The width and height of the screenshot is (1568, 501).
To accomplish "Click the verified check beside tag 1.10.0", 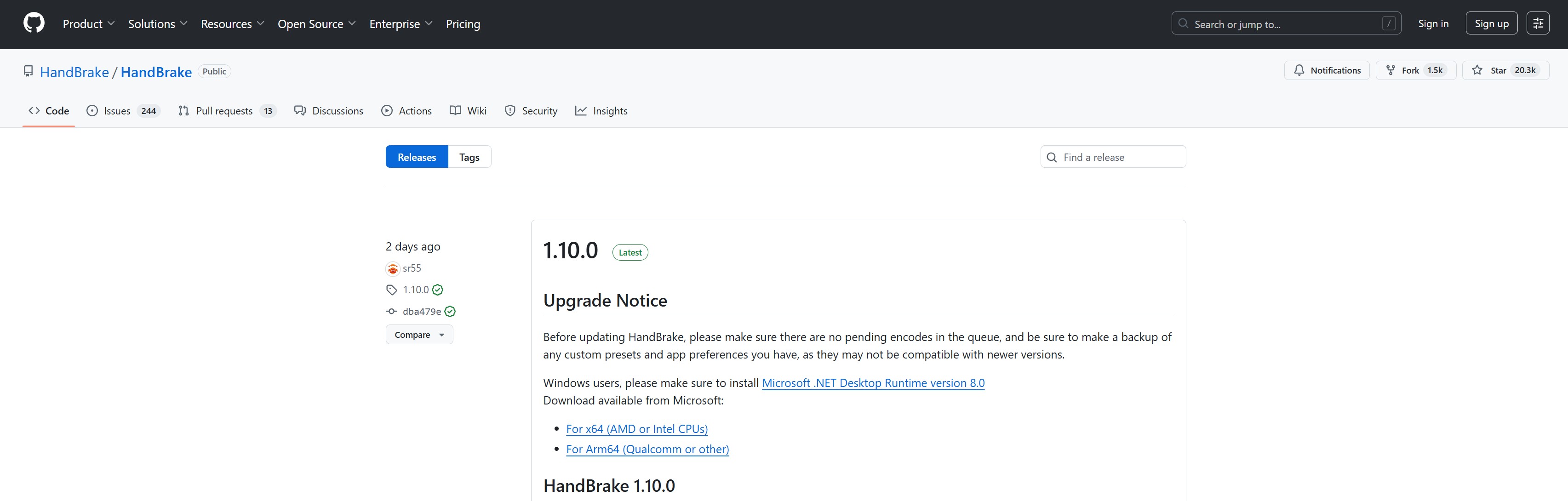I will tap(438, 290).
